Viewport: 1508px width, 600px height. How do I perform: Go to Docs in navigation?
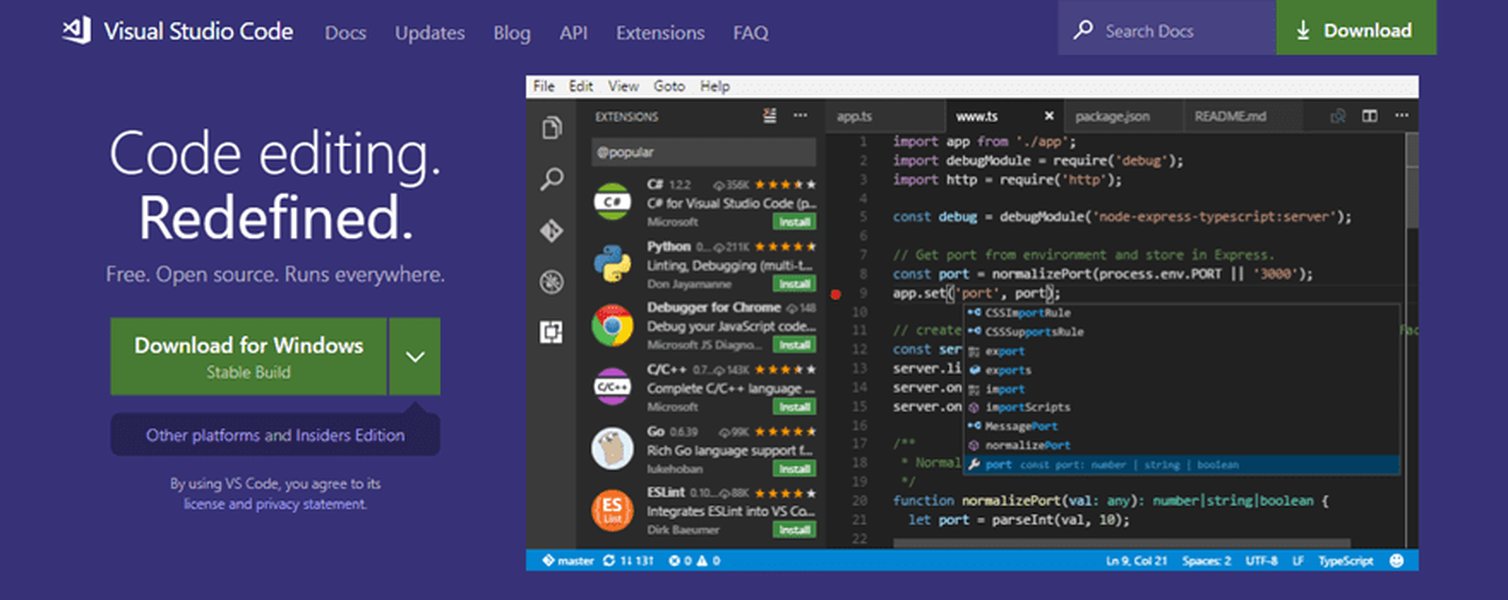click(x=346, y=33)
